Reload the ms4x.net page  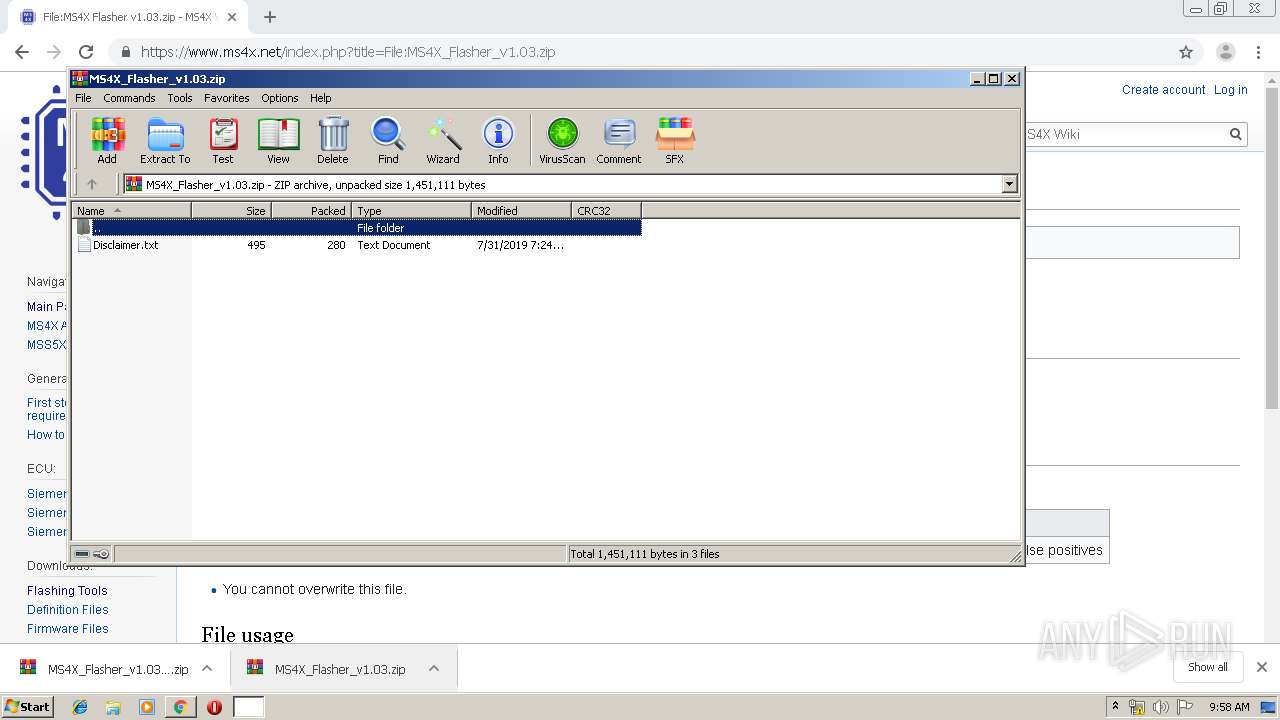(86, 52)
